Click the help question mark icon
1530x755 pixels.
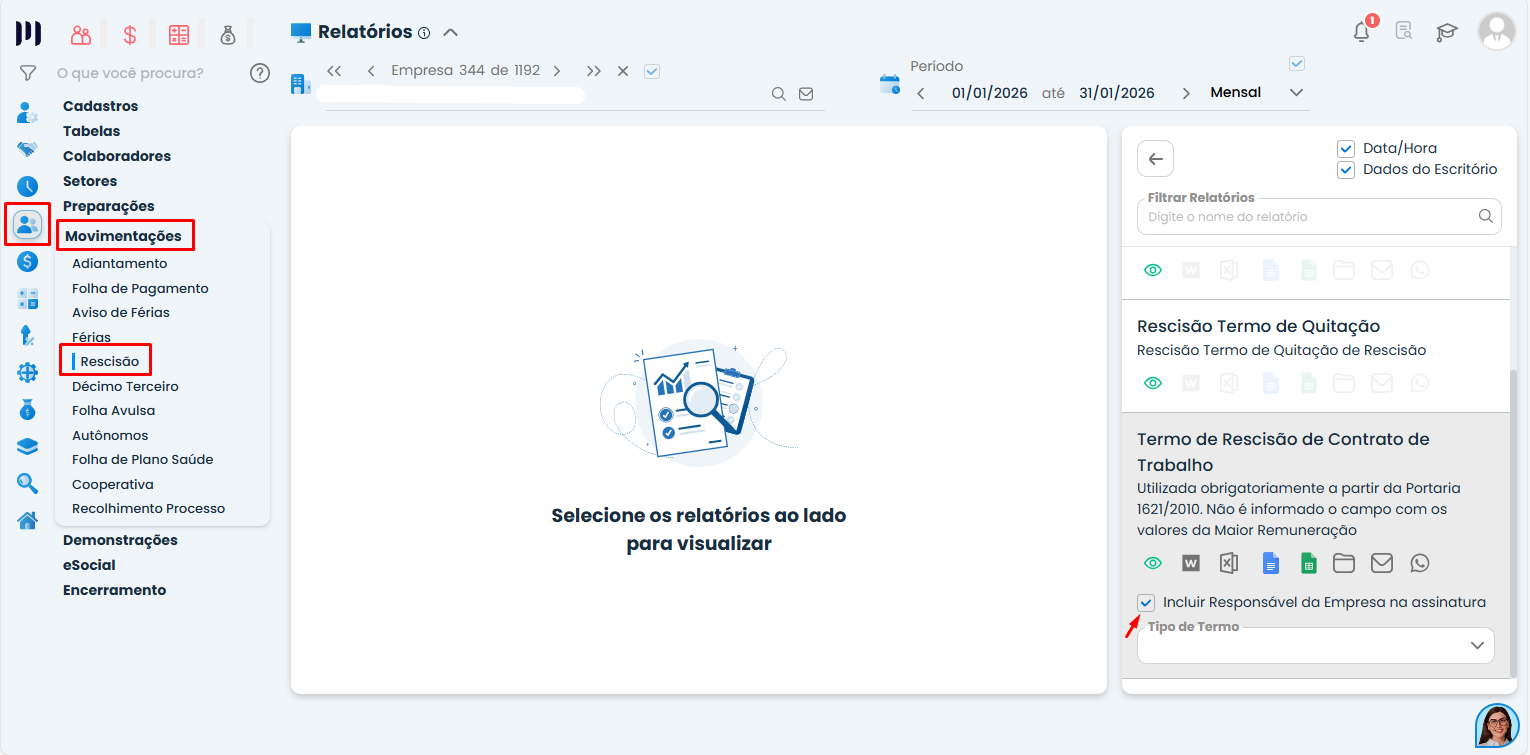pos(260,73)
